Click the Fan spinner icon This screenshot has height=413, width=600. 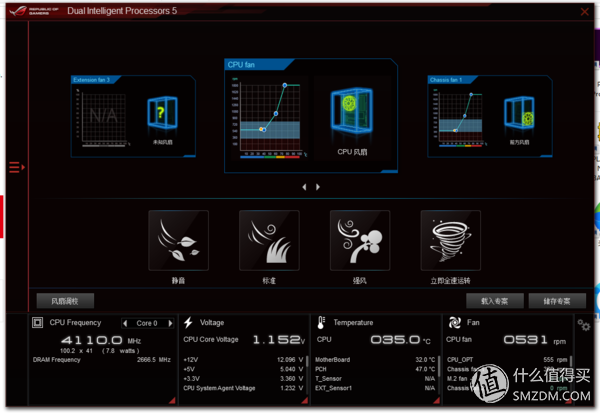pos(455,322)
